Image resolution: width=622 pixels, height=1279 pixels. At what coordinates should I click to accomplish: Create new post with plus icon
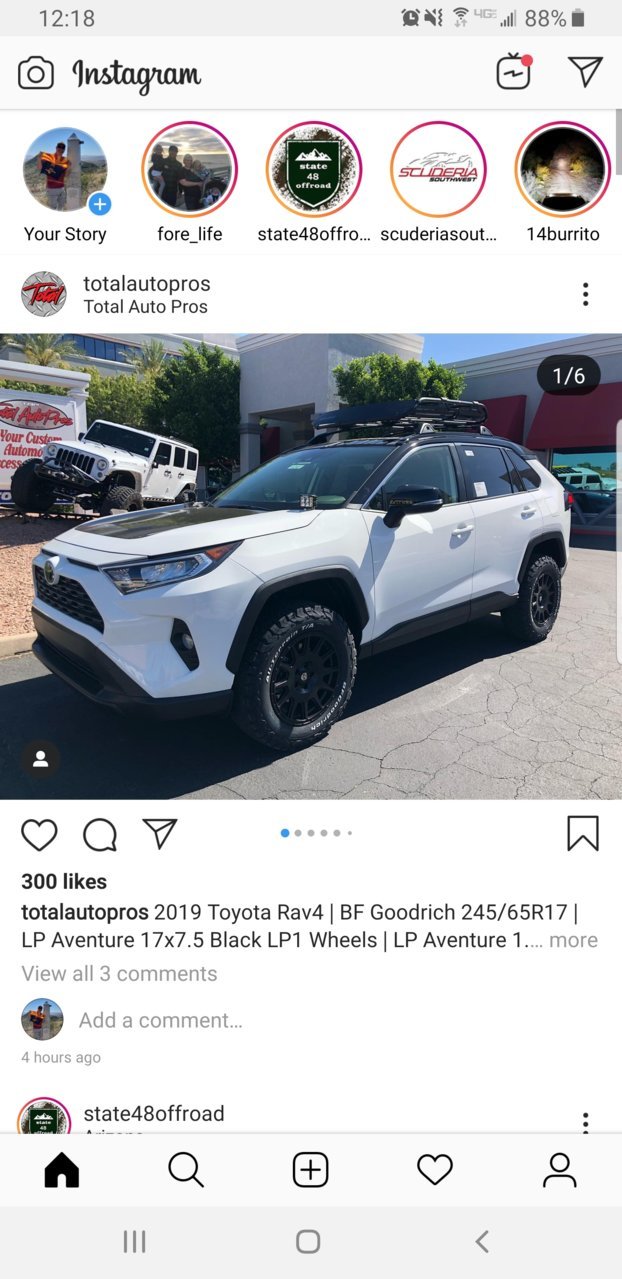(x=310, y=1170)
